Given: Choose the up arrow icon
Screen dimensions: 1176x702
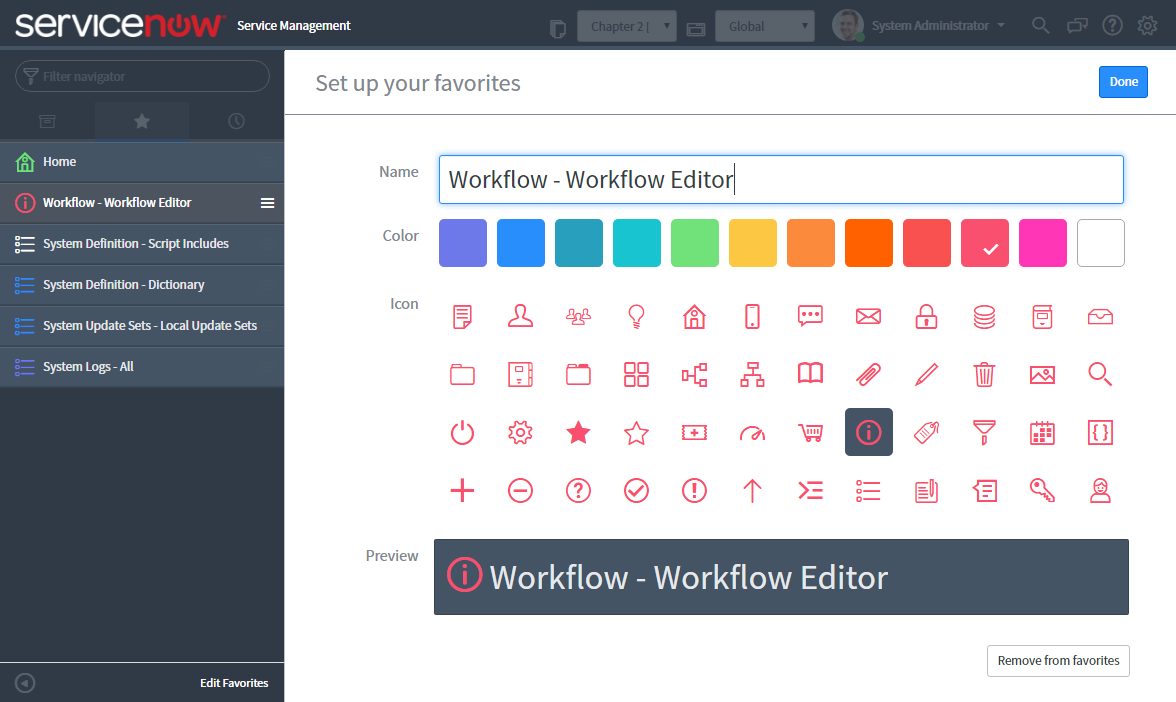Looking at the screenshot, I should click(x=752, y=490).
